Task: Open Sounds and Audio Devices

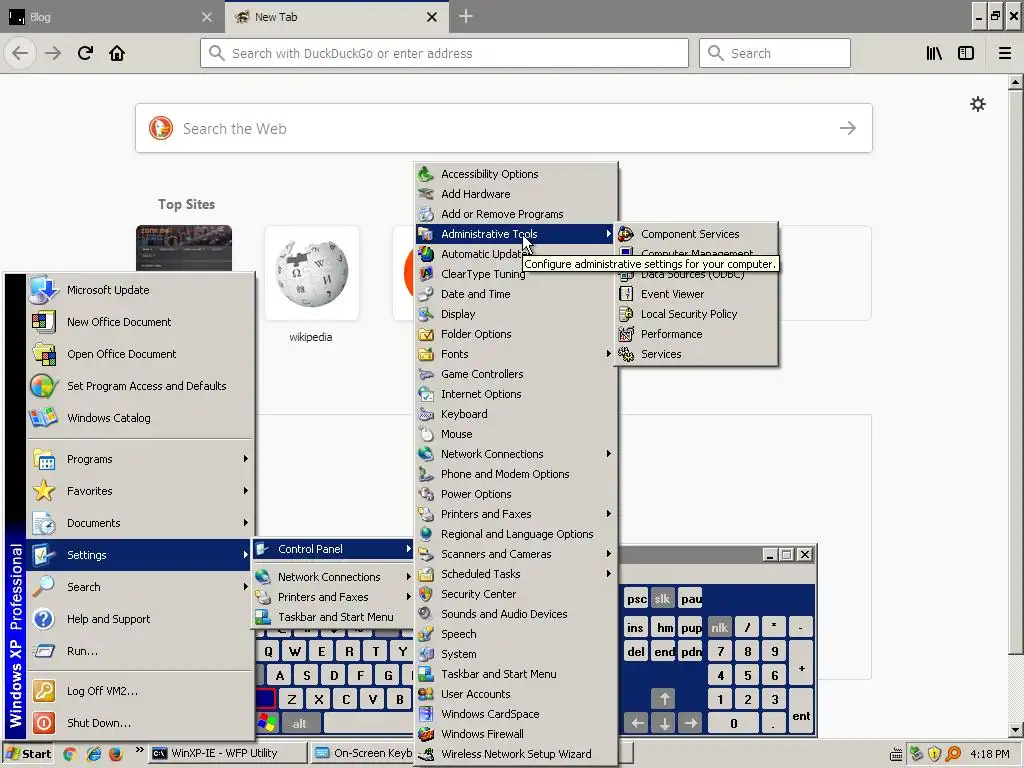Action: (516, 614)
